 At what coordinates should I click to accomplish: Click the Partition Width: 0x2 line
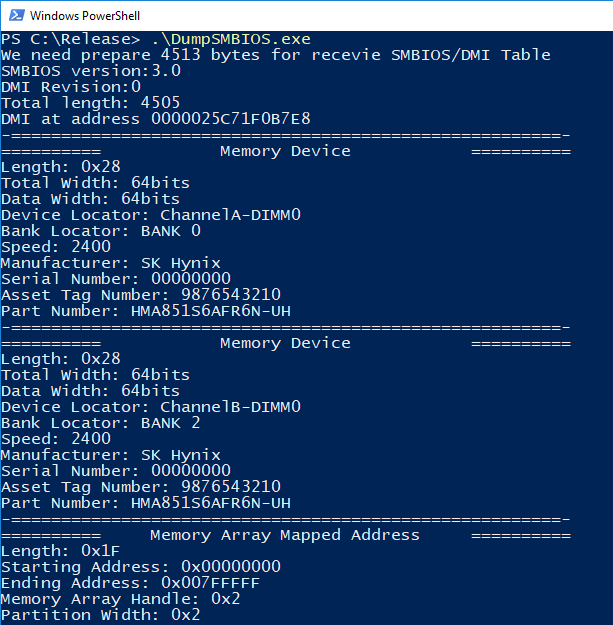(100, 615)
